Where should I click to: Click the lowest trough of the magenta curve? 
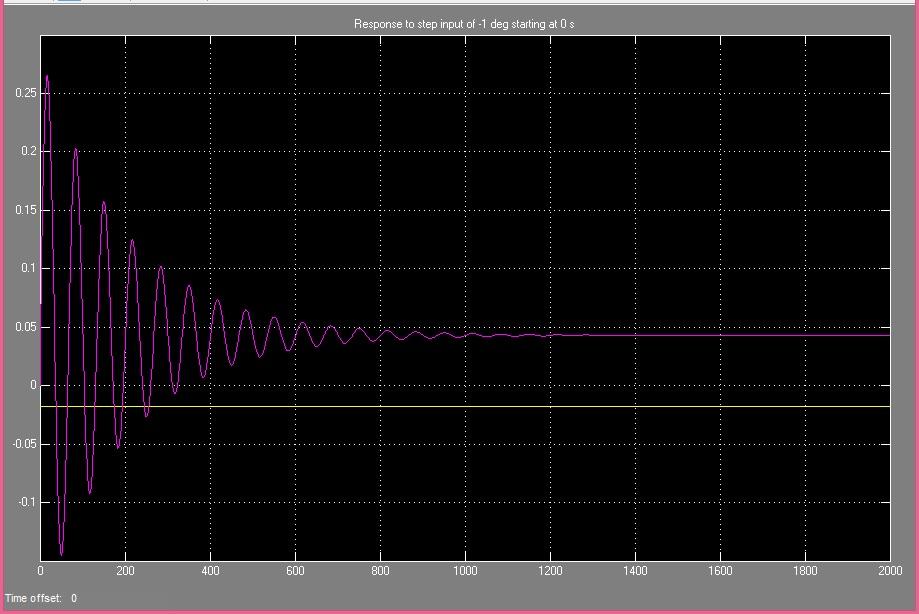61,553
